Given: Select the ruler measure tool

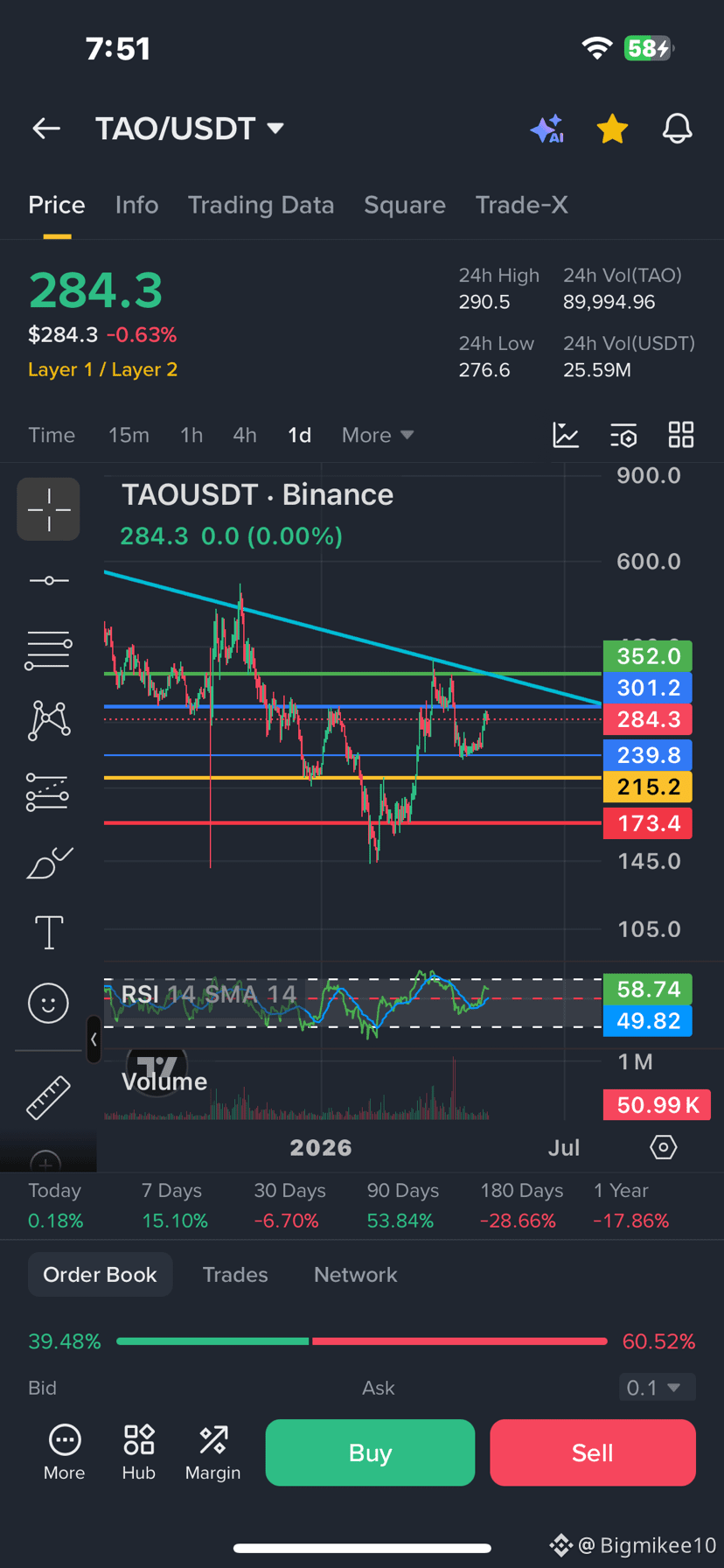Looking at the screenshot, I should click(48, 1097).
